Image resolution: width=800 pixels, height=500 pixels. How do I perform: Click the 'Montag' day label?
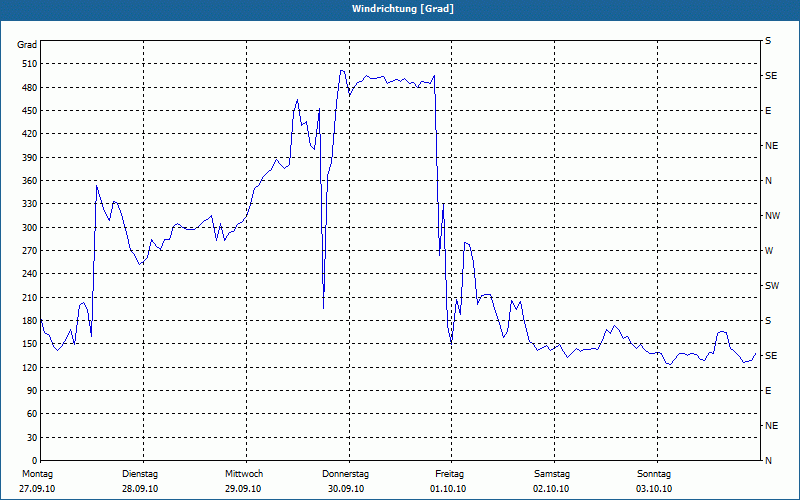click(x=37, y=474)
